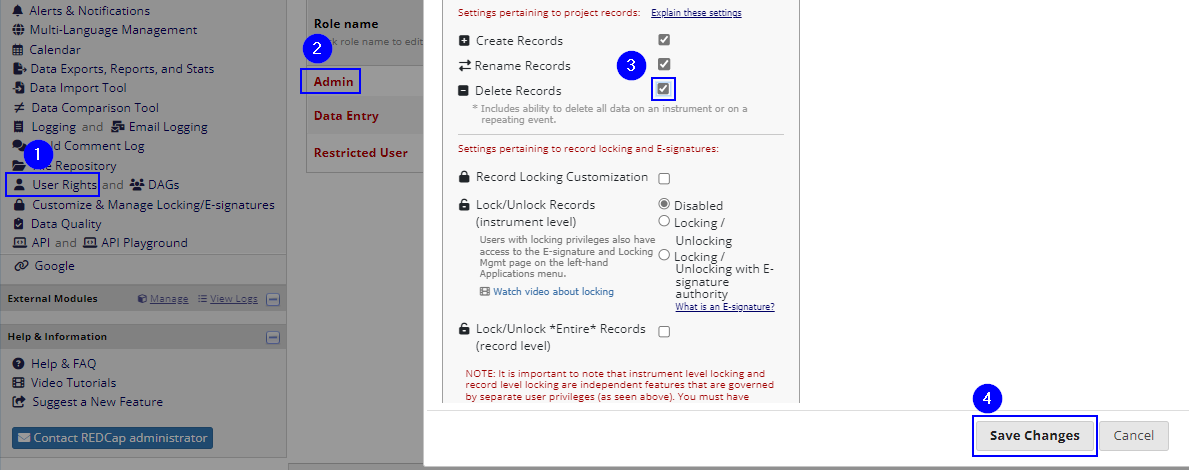
Task: Click the Google link icon
Action: [19, 266]
